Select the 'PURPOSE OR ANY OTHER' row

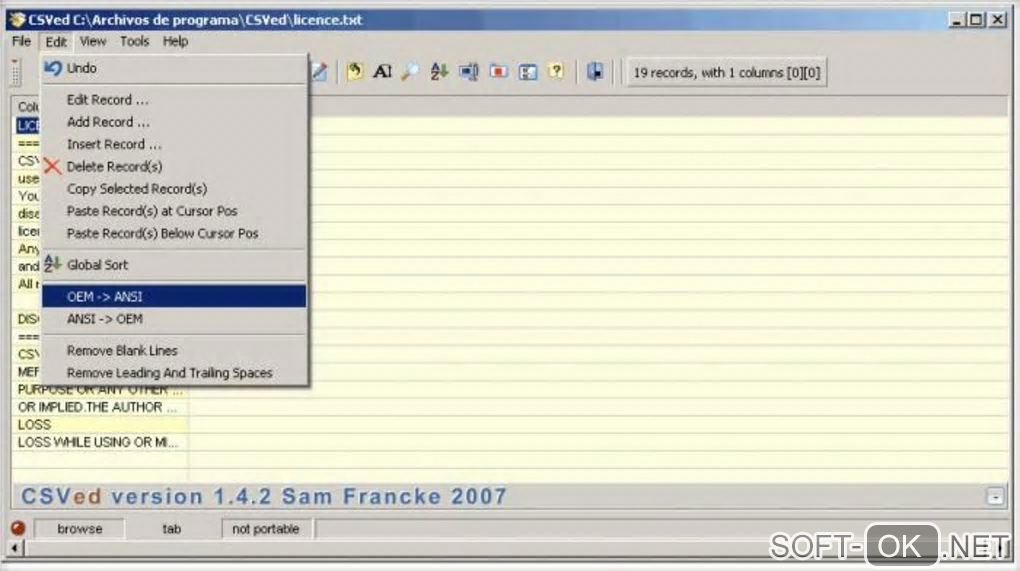point(100,390)
